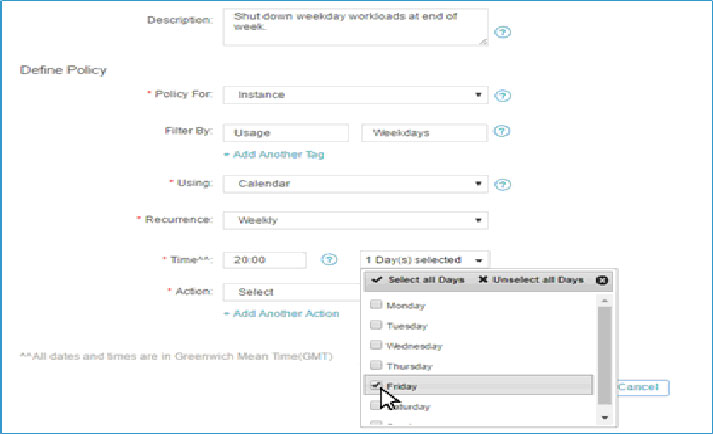Check the Tuesday checkbox
Viewport: 713px width, 434px height.
(376, 325)
